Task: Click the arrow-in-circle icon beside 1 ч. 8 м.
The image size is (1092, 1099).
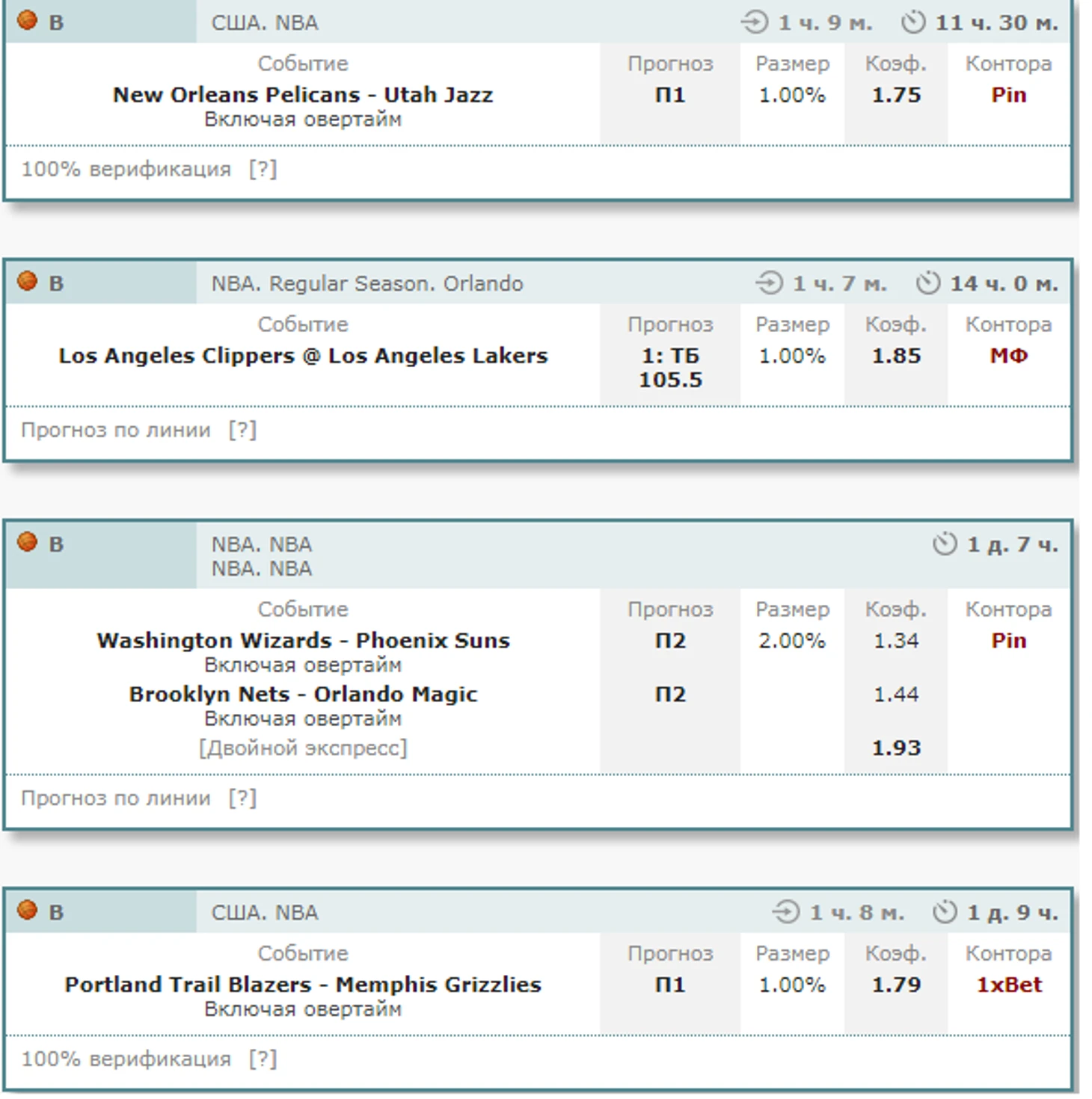Action: point(786,912)
